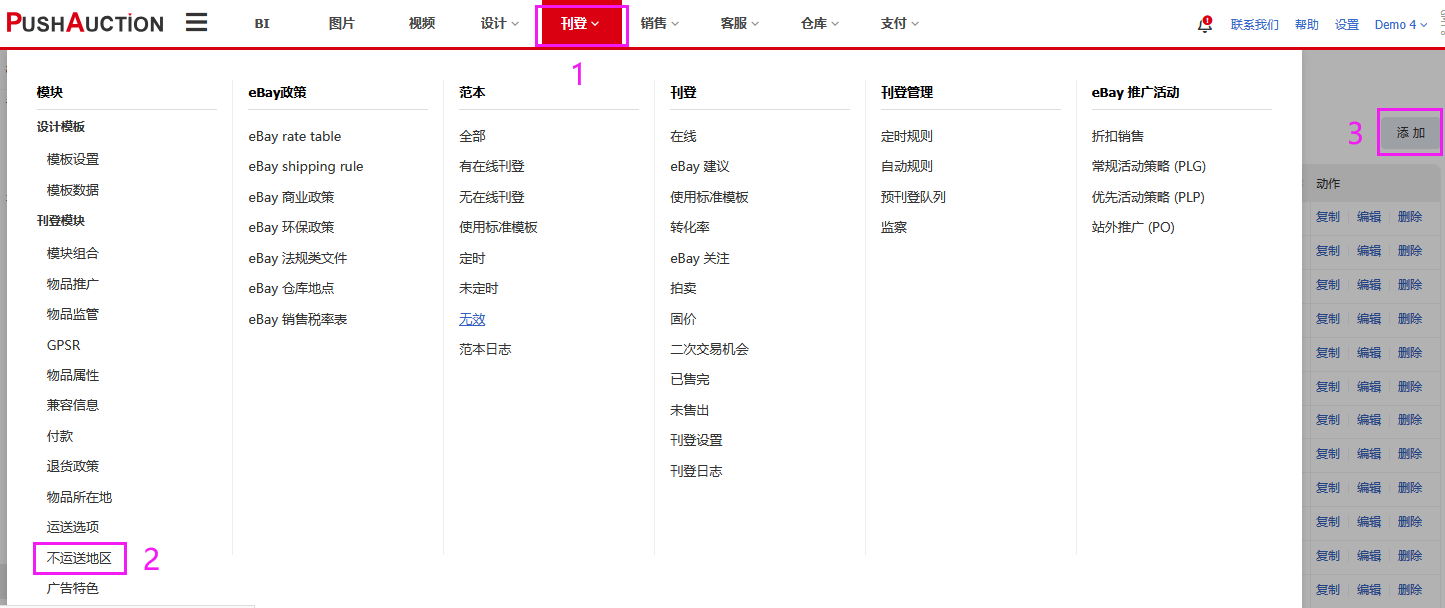Open eBay 销售税率表
The height and width of the screenshot is (608, 1445).
point(298,319)
